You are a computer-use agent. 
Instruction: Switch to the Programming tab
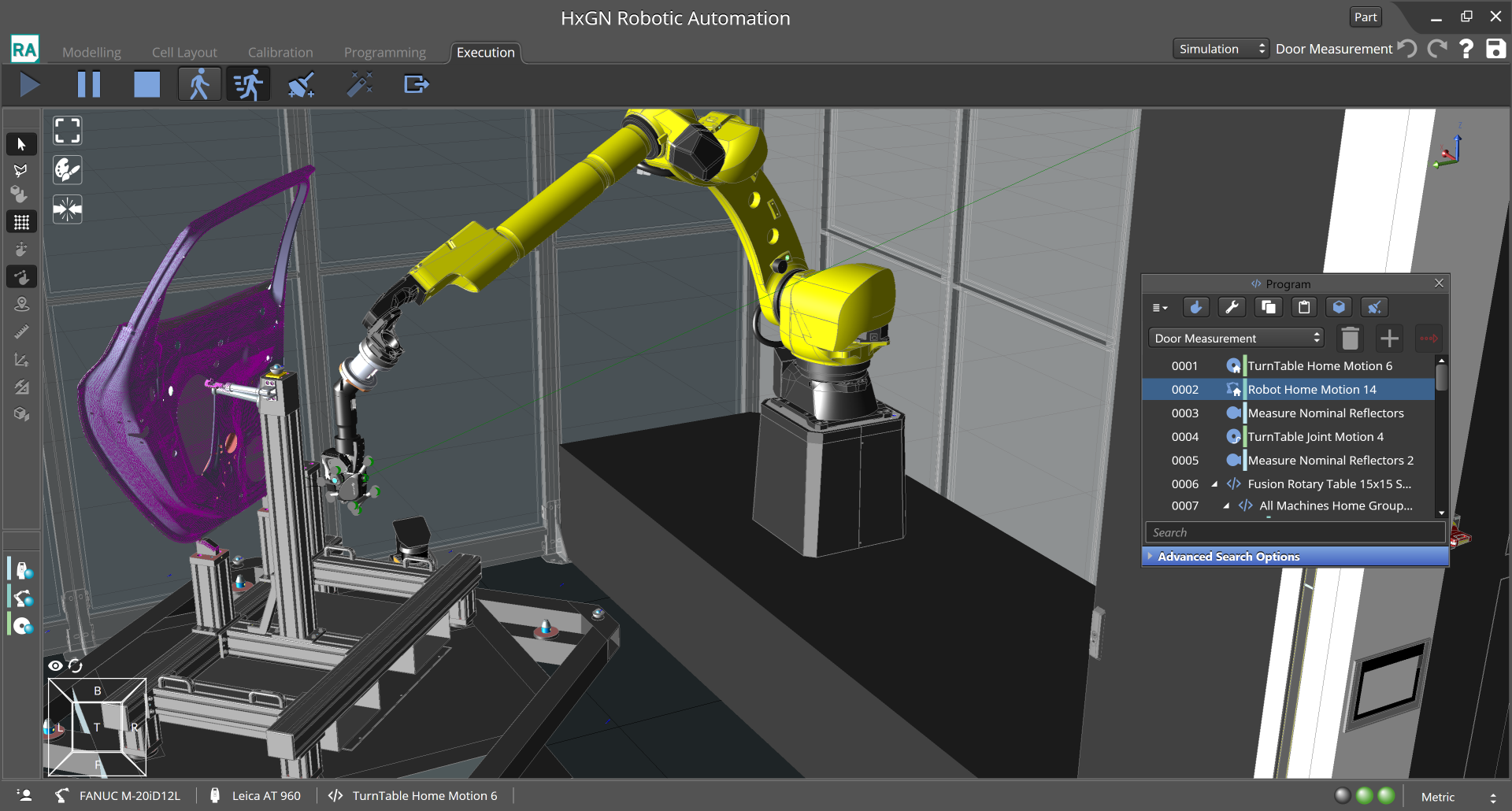[x=384, y=53]
